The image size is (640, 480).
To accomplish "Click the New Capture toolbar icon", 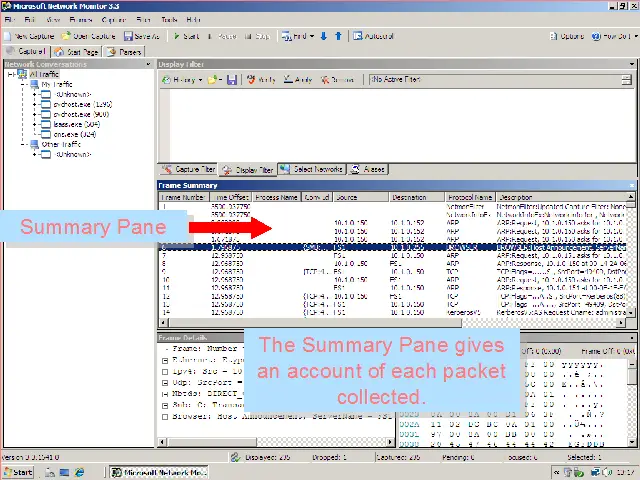I will click(x=7, y=36).
